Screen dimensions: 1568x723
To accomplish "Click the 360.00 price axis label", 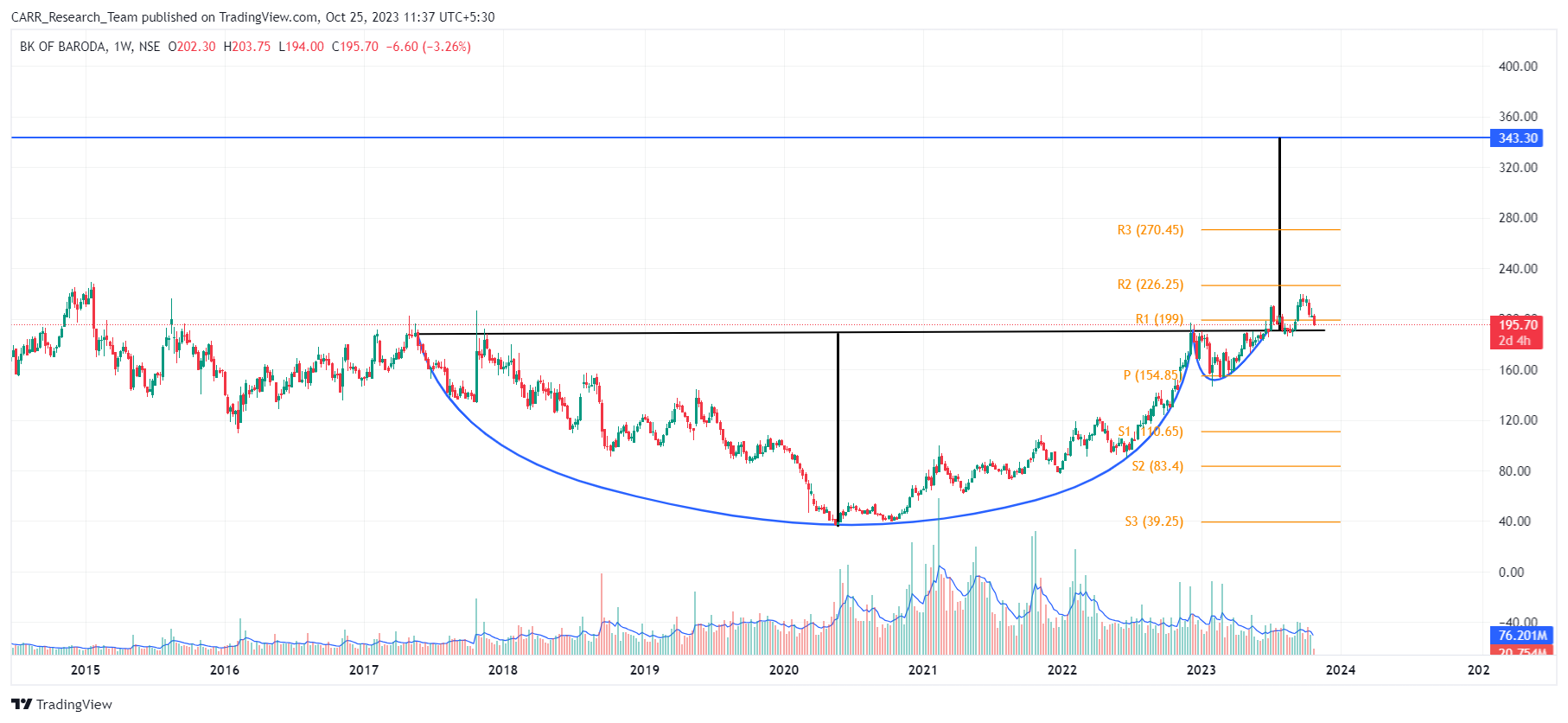I will pos(1518,117).
